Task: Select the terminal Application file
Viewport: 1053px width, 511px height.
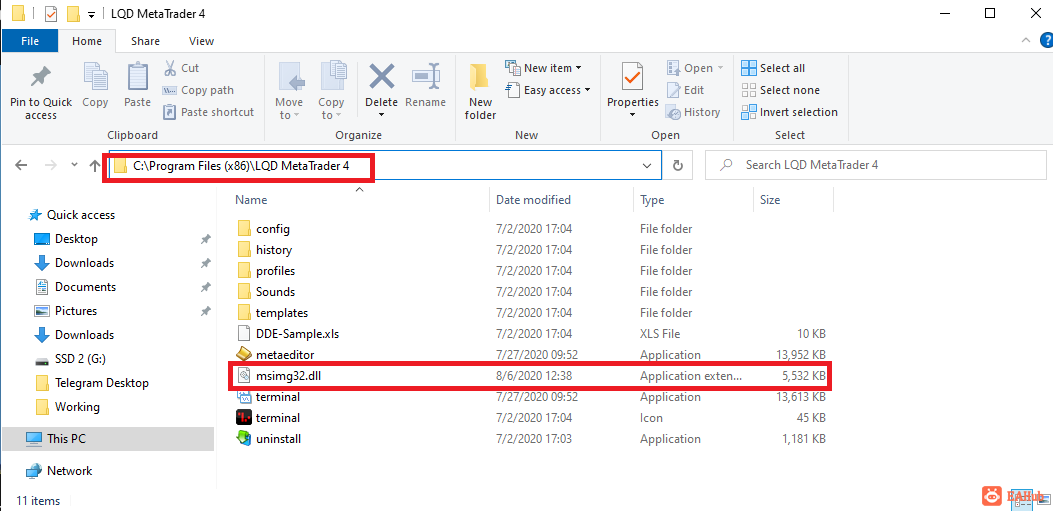Action: [x=531, y=397]
